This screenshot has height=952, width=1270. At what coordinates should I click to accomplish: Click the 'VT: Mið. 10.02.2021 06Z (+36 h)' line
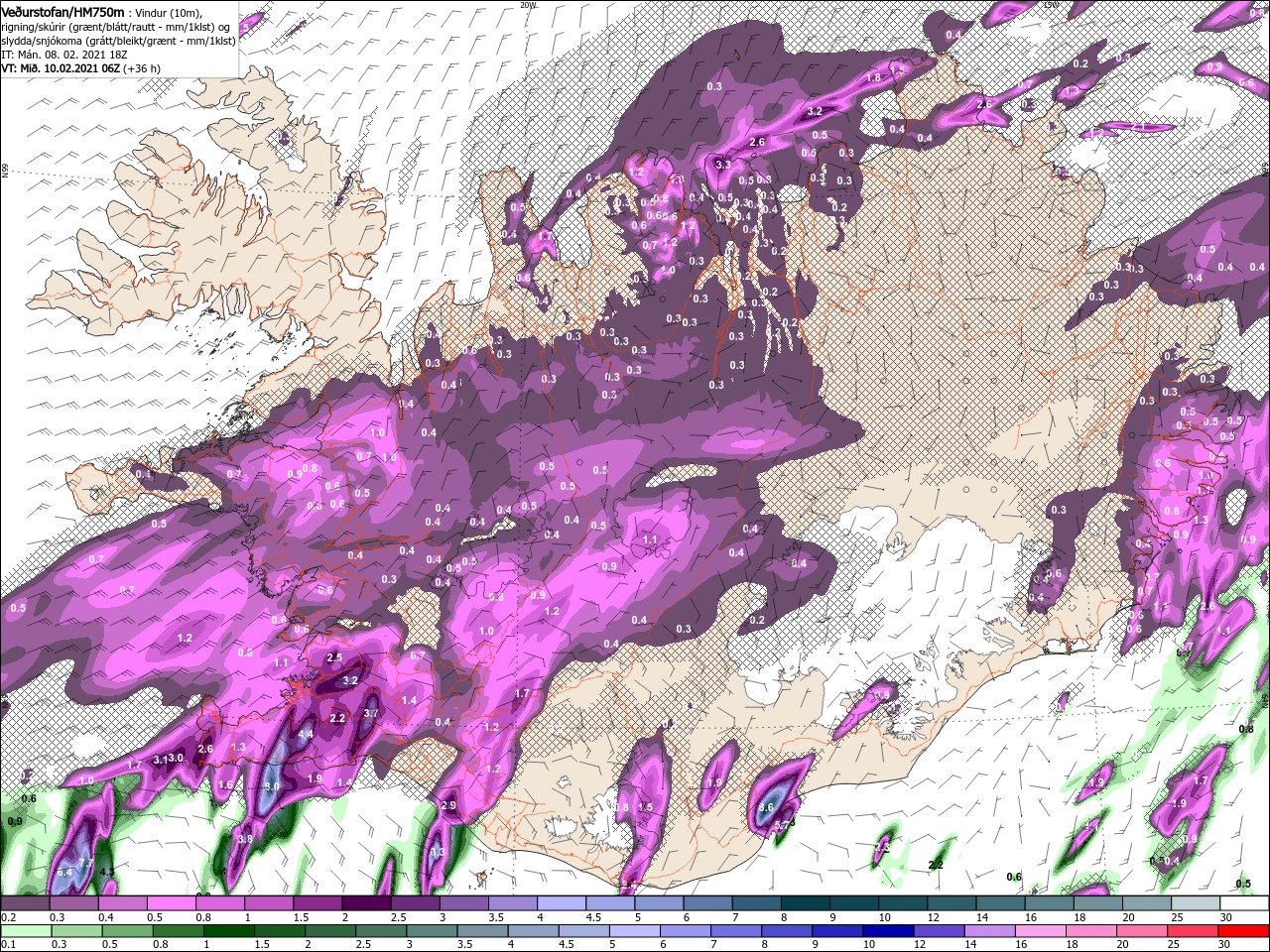(x=80, y=68)
